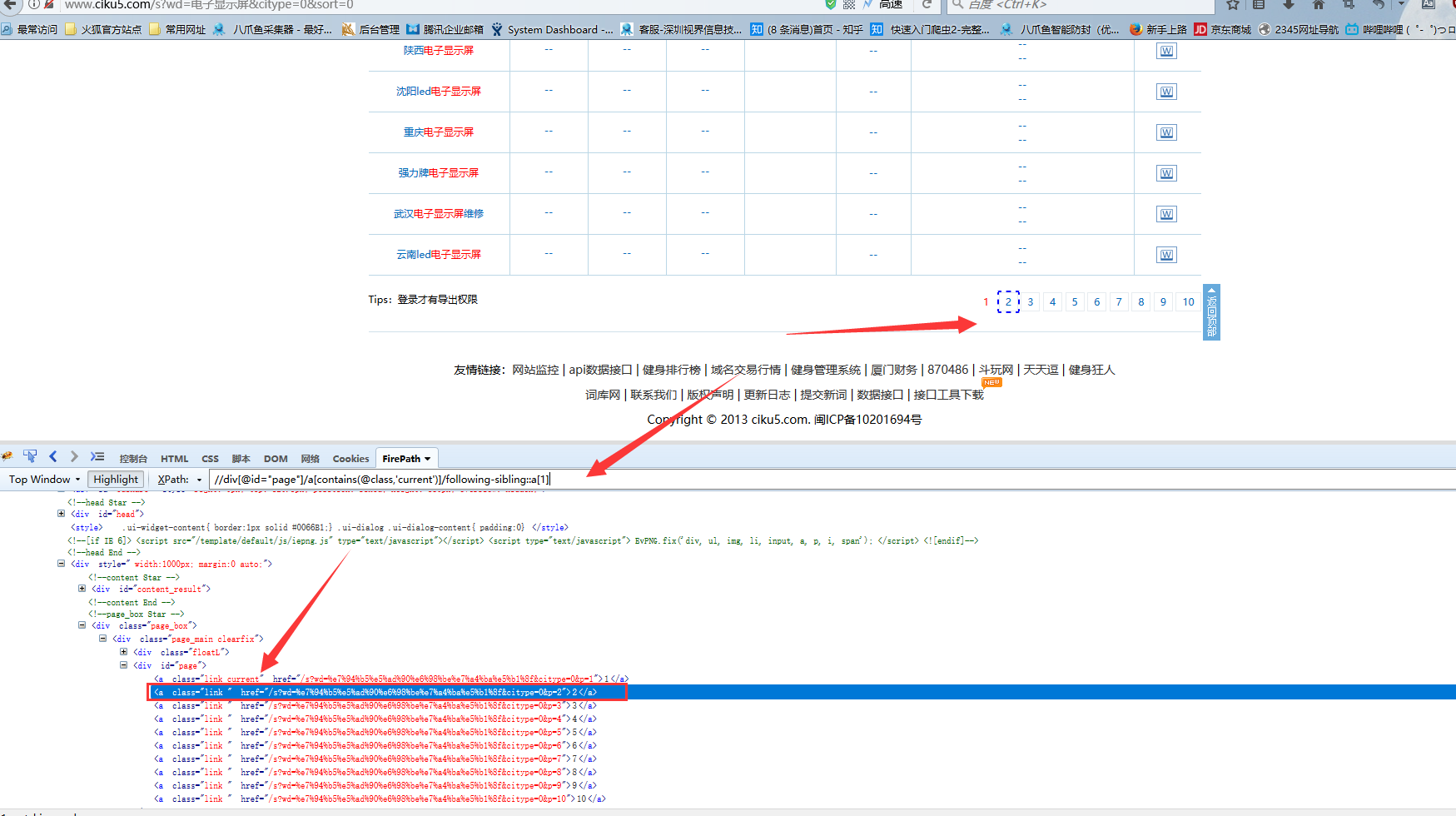Click the Firebug forward arrow

pyautogui.click(x=74, y=456)
